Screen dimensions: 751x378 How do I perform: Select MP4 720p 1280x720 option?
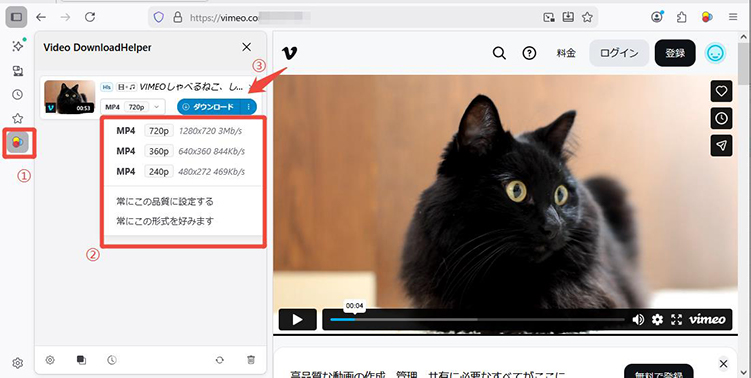[x=183, y=131]
